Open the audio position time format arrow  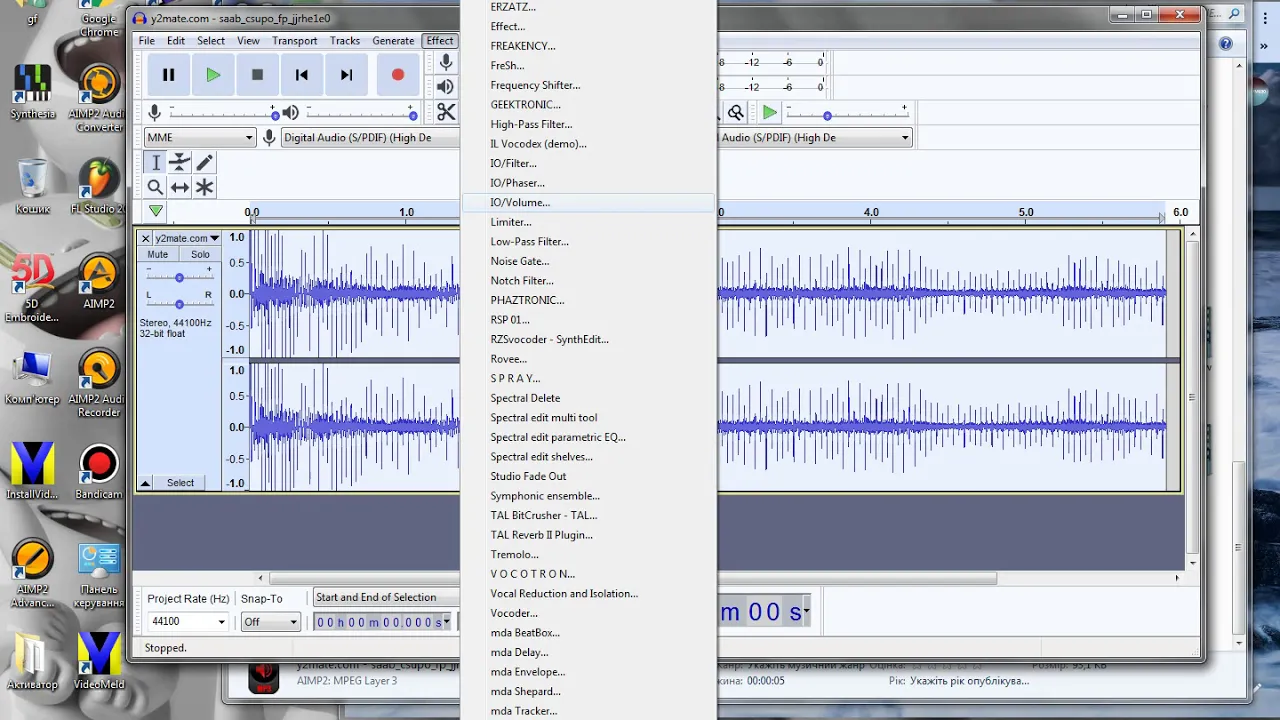coord(807,611)
